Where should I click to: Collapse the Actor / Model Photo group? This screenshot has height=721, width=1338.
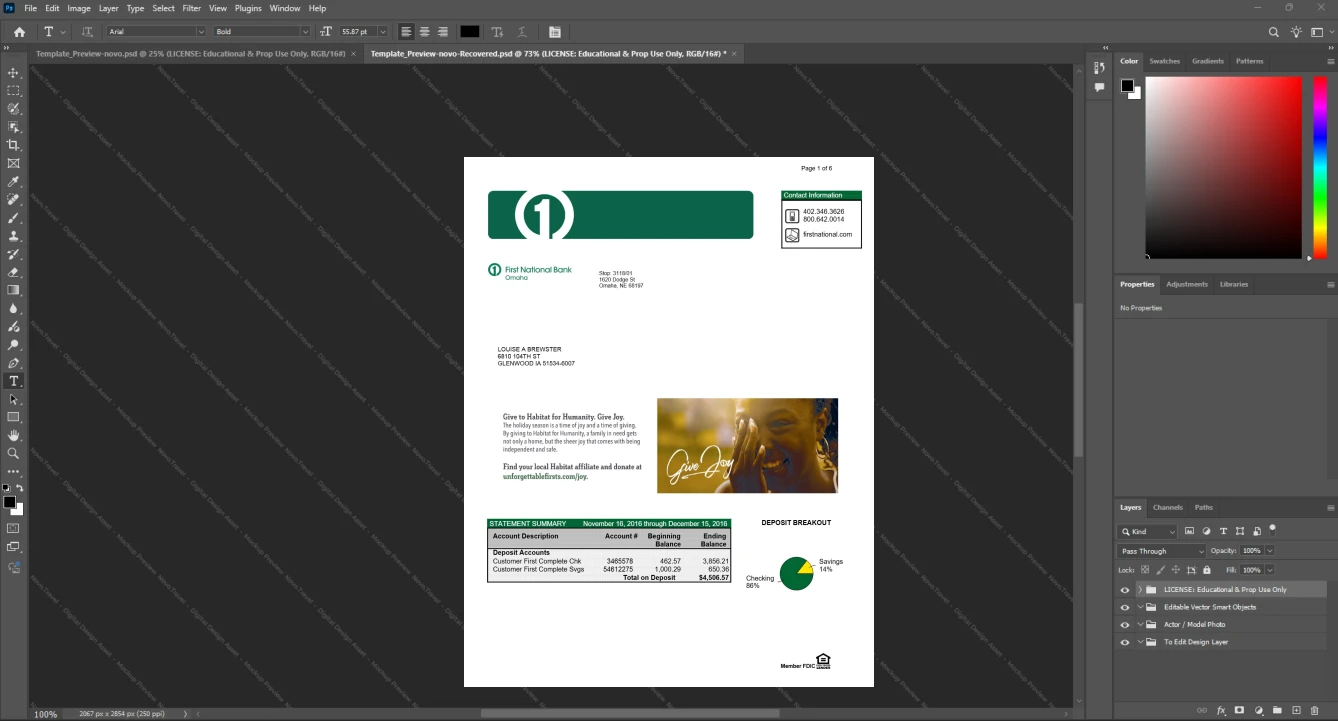1140,625
